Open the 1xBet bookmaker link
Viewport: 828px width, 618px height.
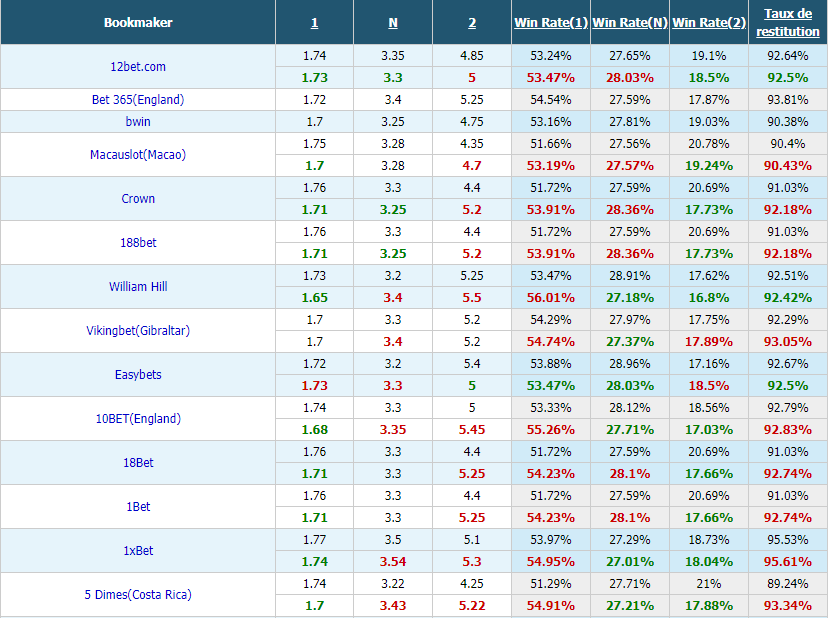[x=138, y=550]
